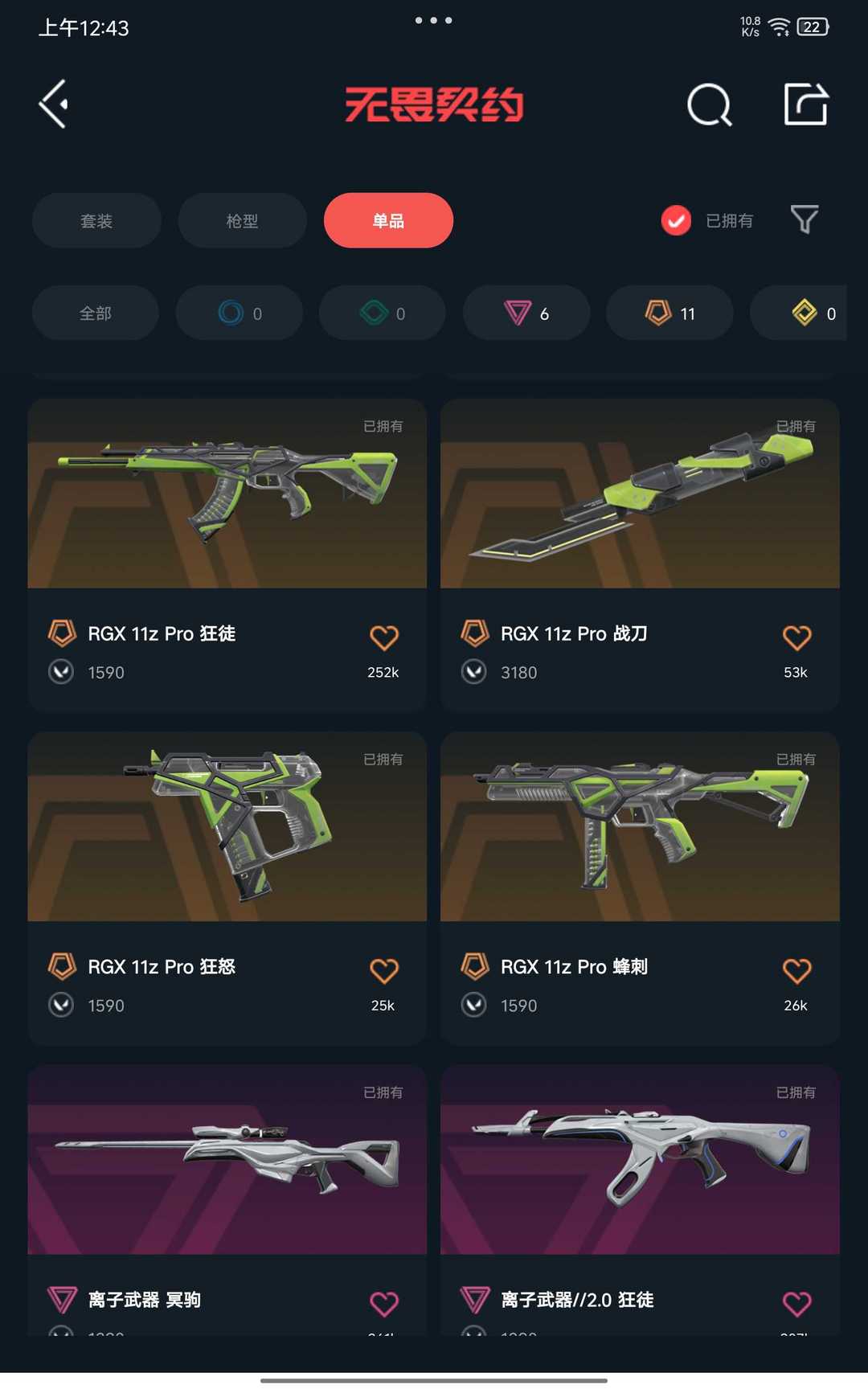Viewport: 868px width, 1389px height.
Task: Filter by green diamond tier with 0
Action: [383, 313]
